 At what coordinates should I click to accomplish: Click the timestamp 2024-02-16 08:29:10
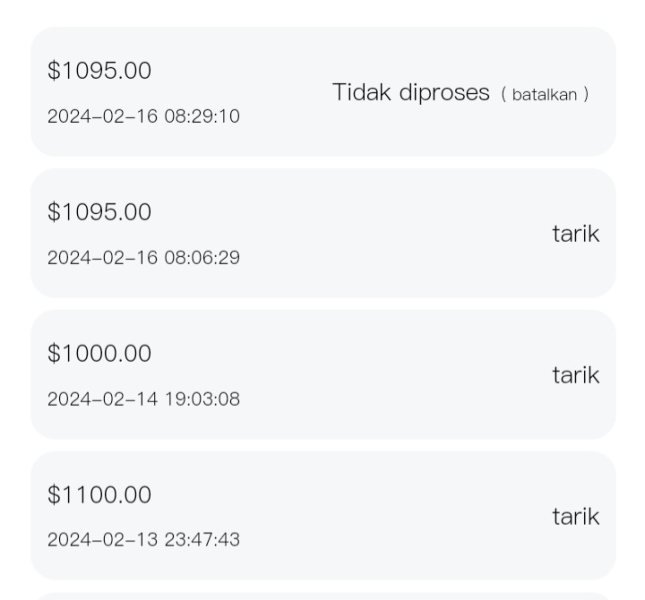(143, 116)
